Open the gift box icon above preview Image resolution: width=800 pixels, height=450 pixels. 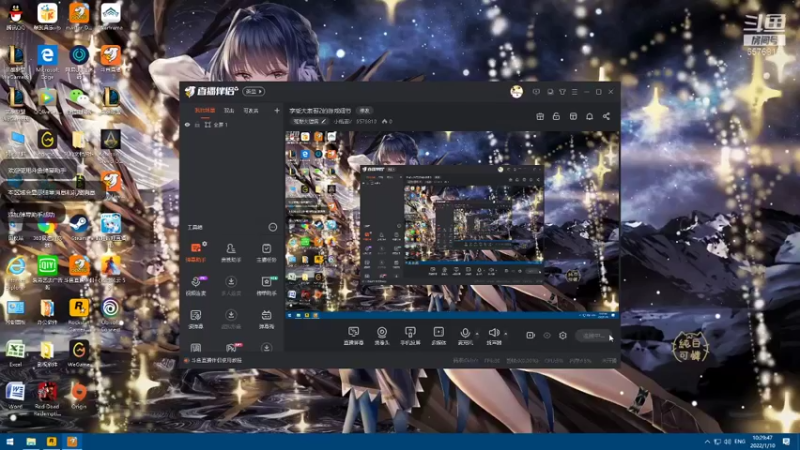pos(540,116)
